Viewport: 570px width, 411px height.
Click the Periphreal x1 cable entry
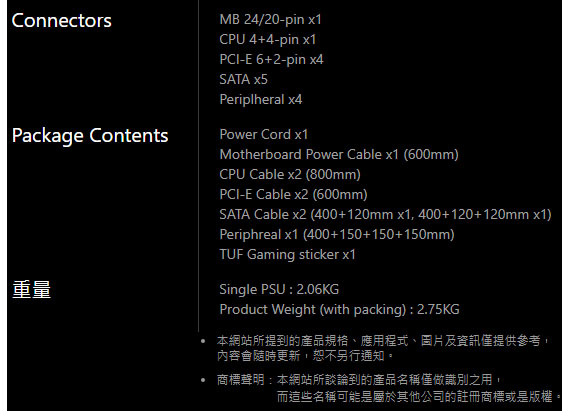[337, 234]
